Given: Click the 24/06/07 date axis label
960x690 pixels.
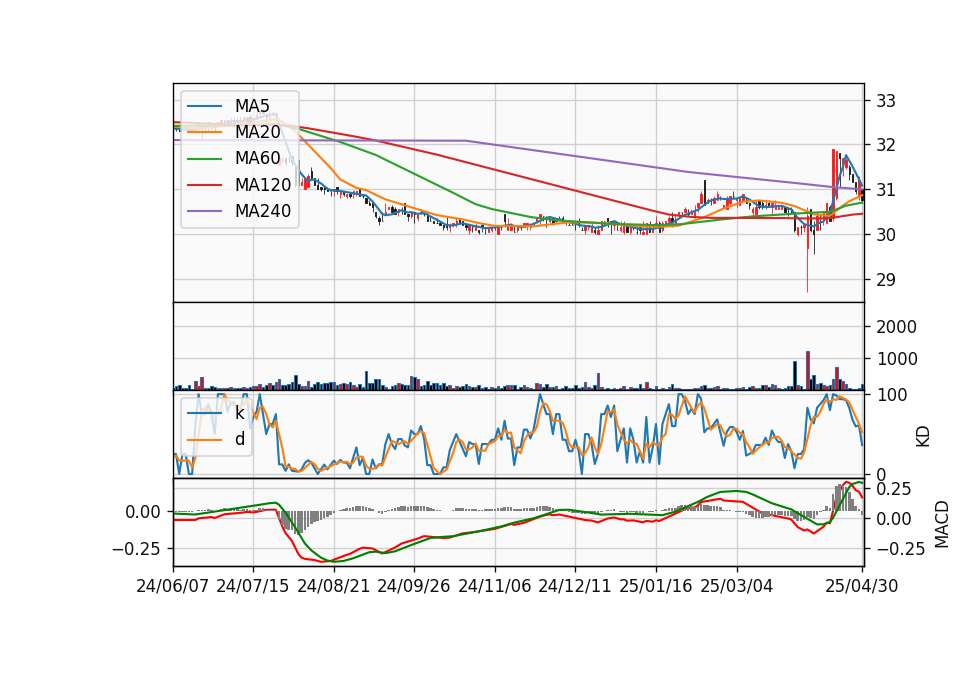Looking at the screenshot, I should click(173, 587).
